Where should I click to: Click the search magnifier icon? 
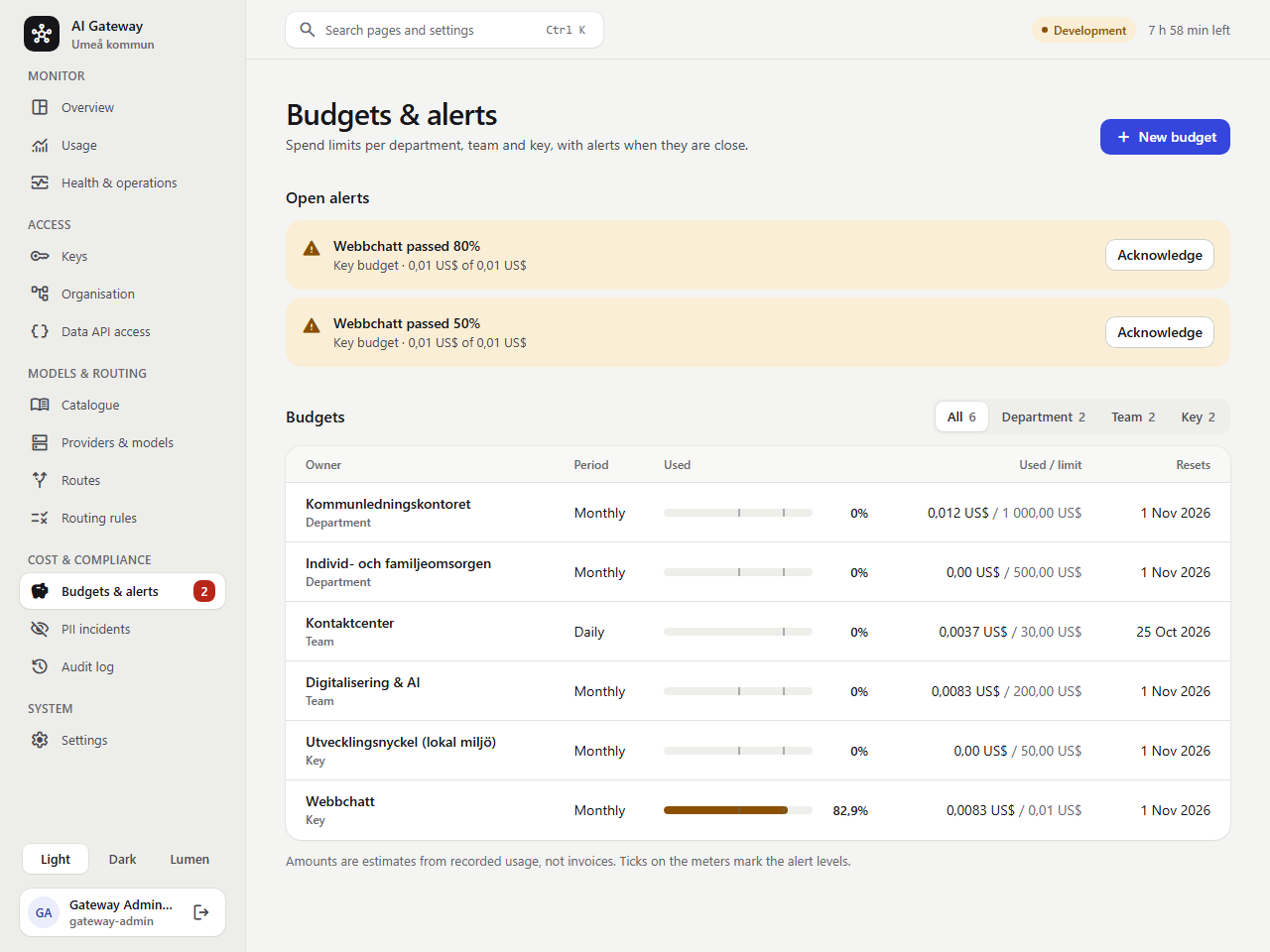pyautogui.click(x=308, y=30)
